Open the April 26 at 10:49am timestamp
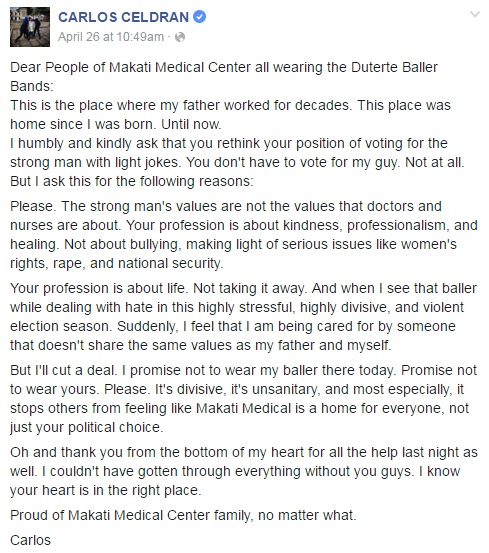Screen dimensions: 489x553 click(x=111, y=37)
